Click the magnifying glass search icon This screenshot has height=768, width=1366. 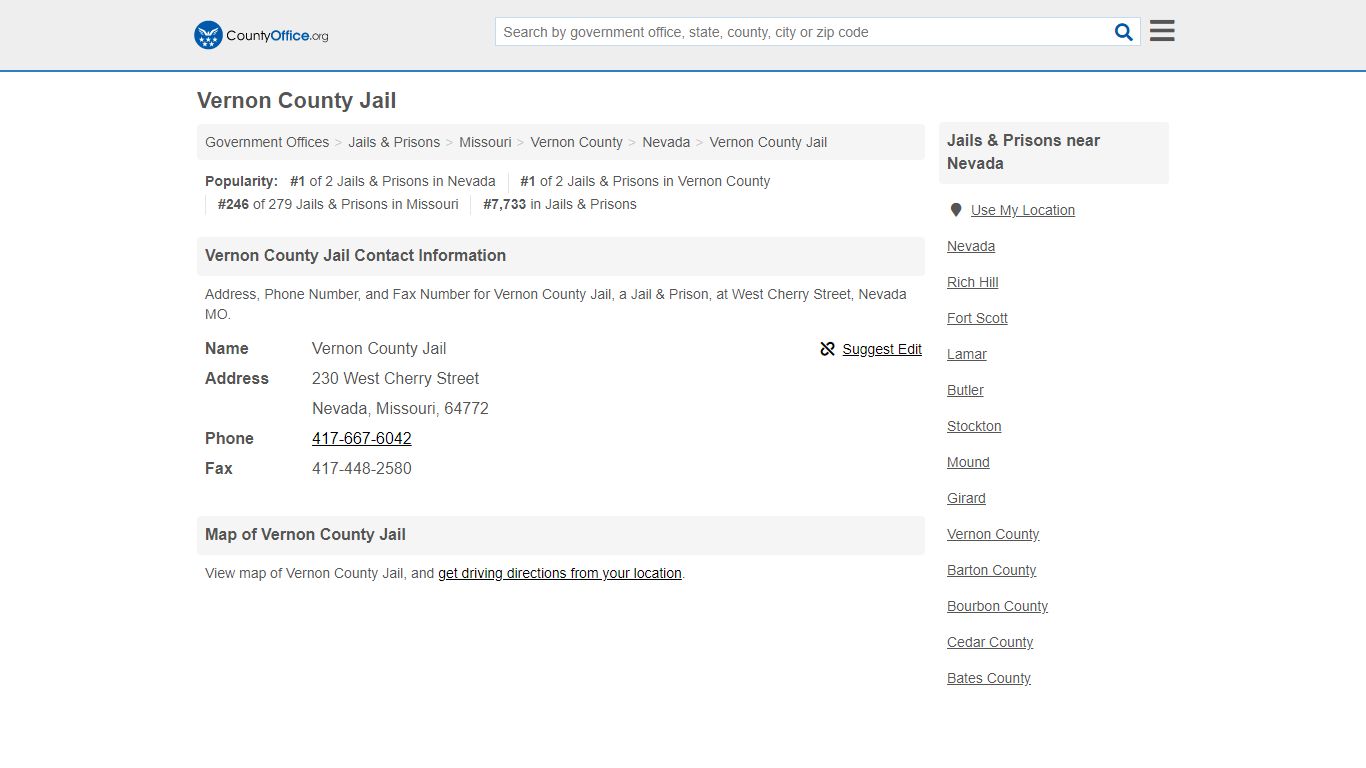tap(1124, 32)
